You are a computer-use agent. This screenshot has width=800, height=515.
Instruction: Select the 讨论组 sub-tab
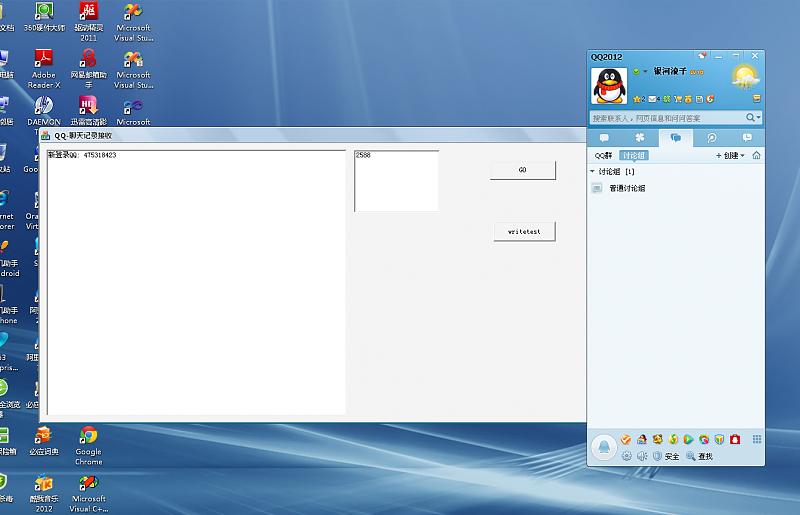tap(634, 156)
